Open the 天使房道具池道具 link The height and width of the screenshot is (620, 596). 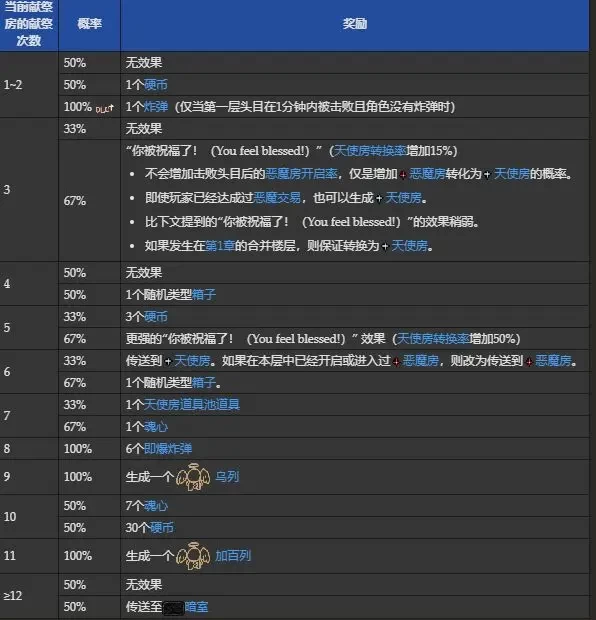coord(192,405)
